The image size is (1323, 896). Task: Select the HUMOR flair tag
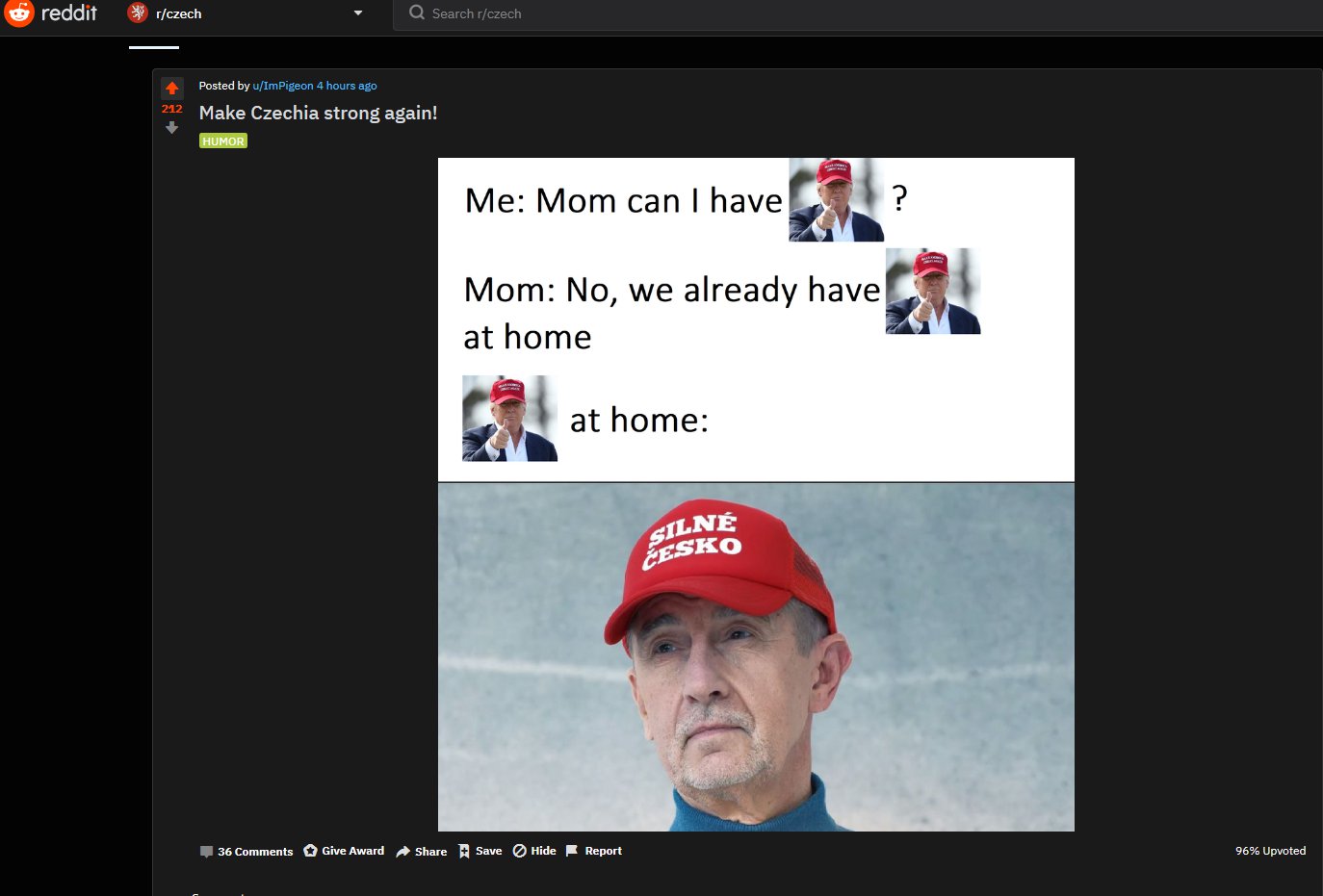tap(223, 141)
